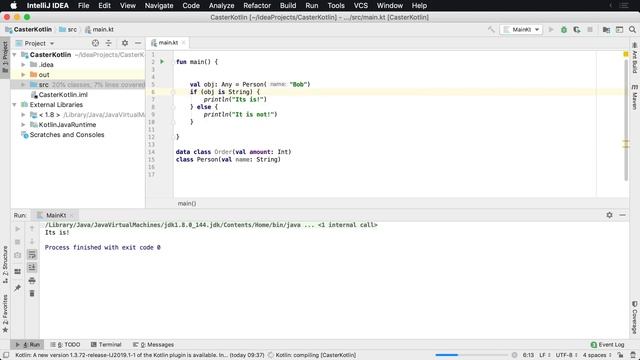Collapse the CasterKotlin project node

click(15, 55)
